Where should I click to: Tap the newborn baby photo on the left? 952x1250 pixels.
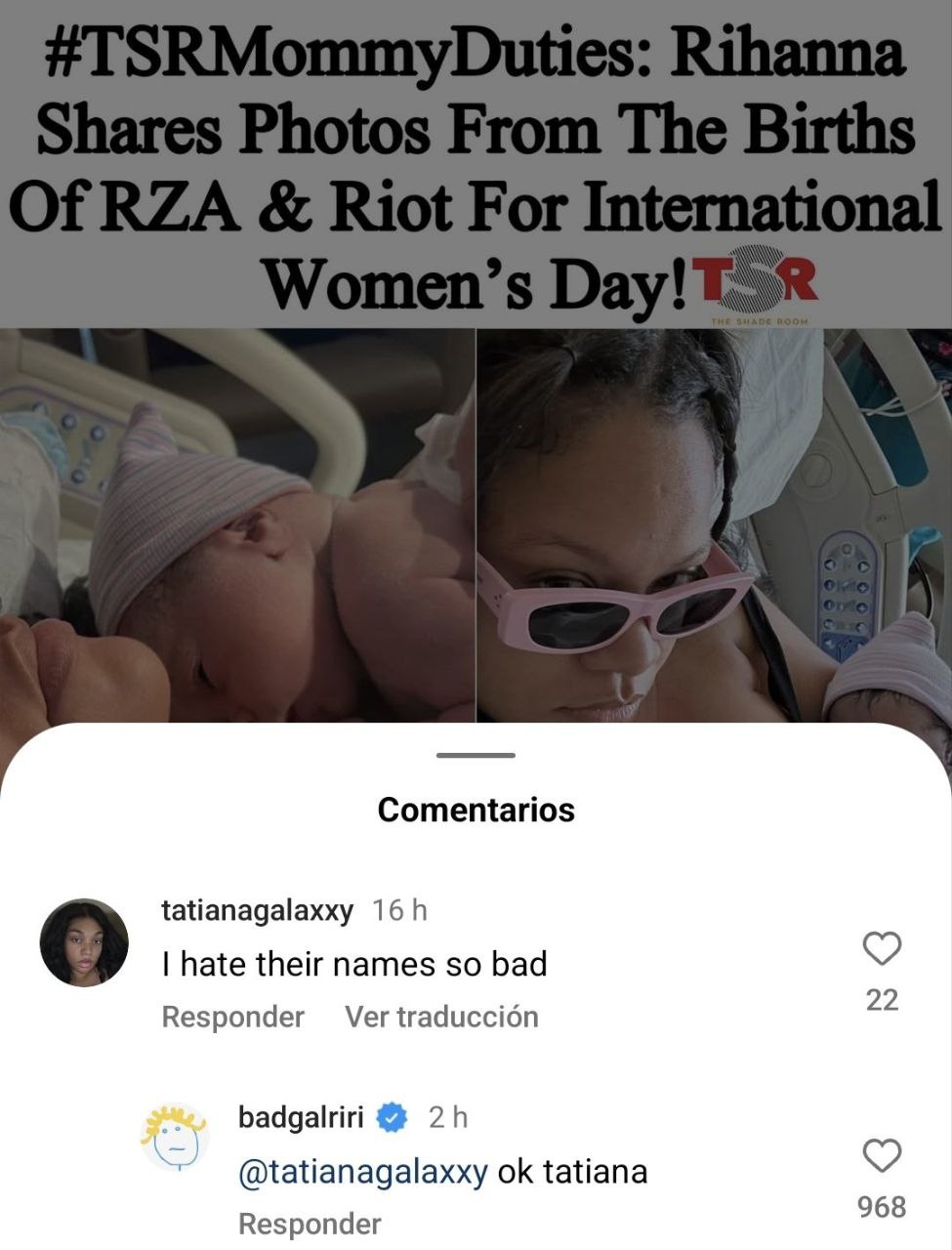237,525
